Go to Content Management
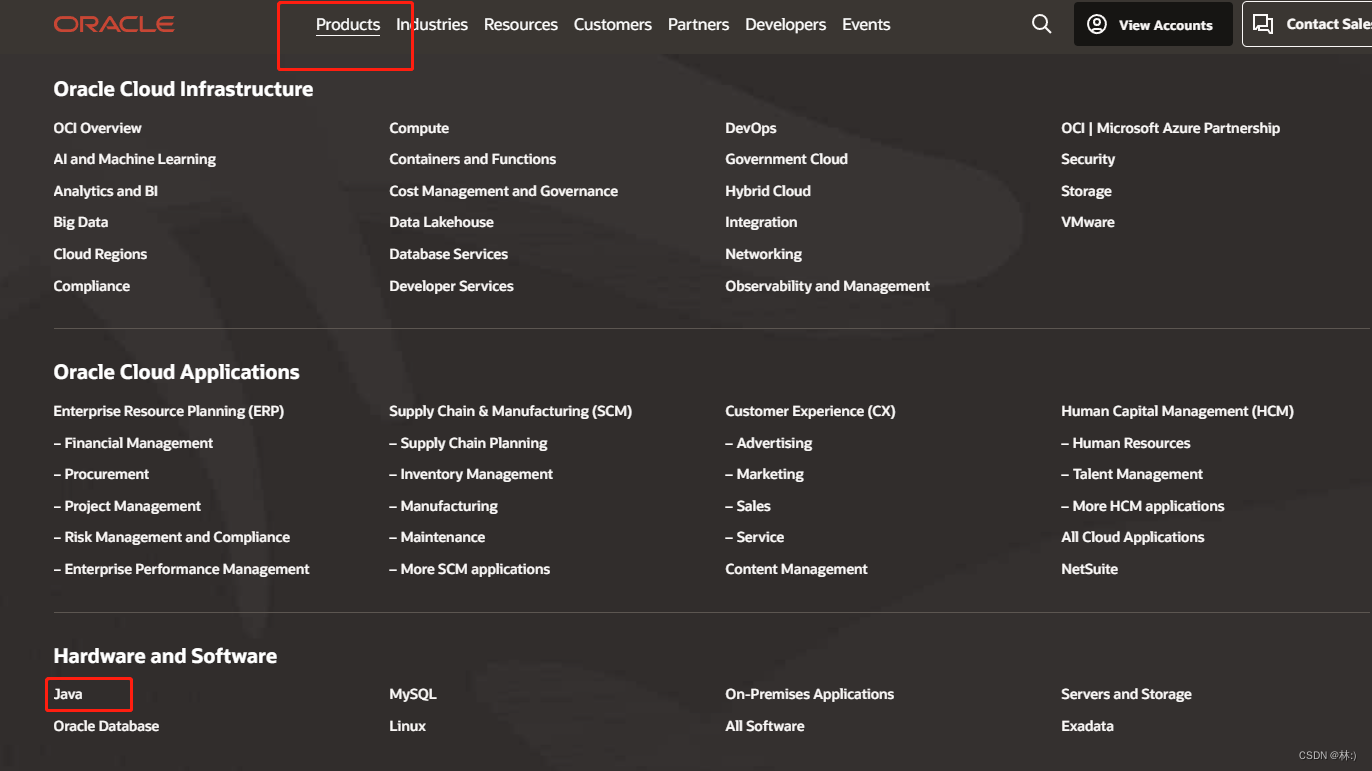This screenshot has width=1372, height=771. 796,569
